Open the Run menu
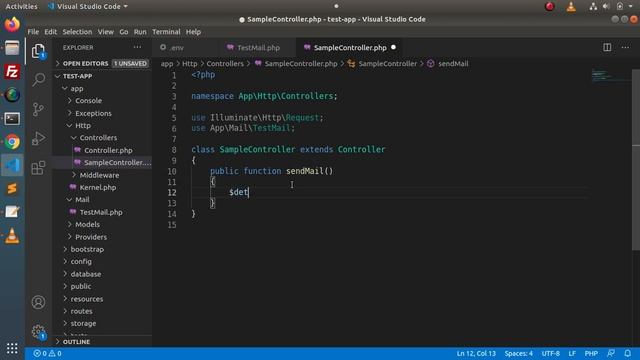Viewport: 640px width, 360px height. [140, 32]
